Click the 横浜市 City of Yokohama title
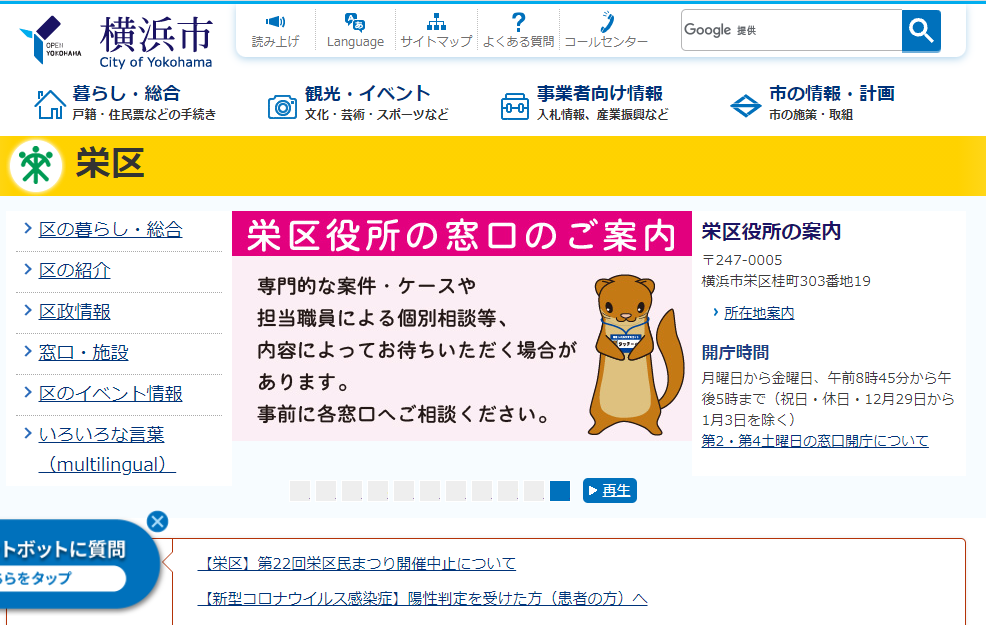986x625 pixels. [156, 41]
